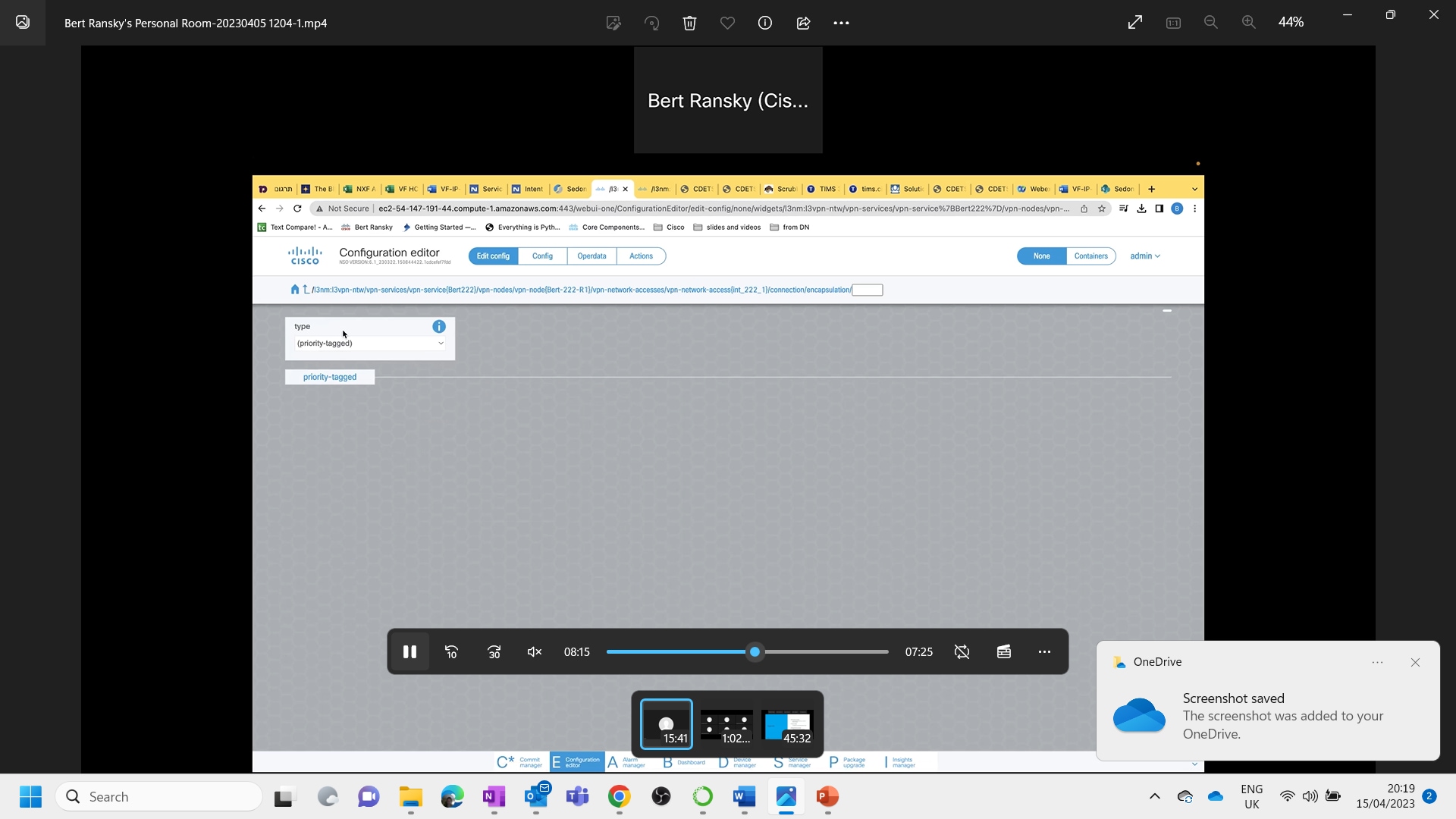
Task: Pause the video playback
Action: point(409,651)
